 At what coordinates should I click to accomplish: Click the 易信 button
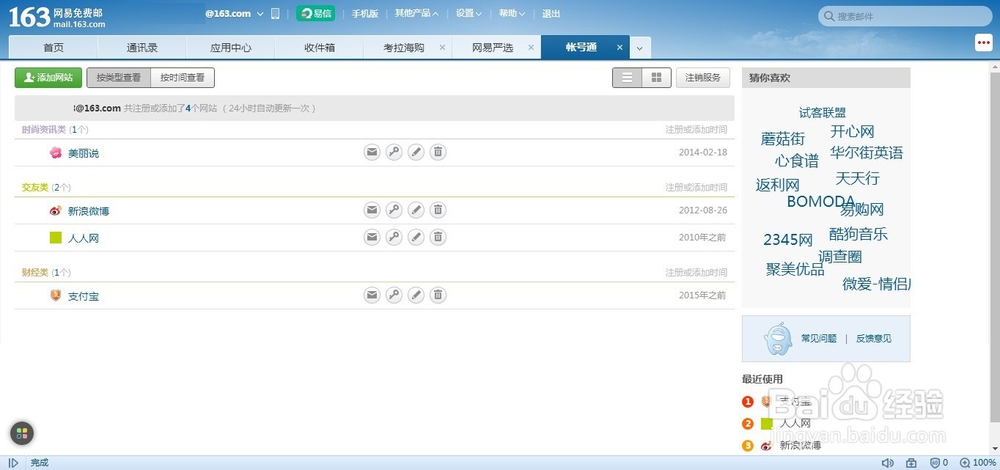(x=316, y=13)
